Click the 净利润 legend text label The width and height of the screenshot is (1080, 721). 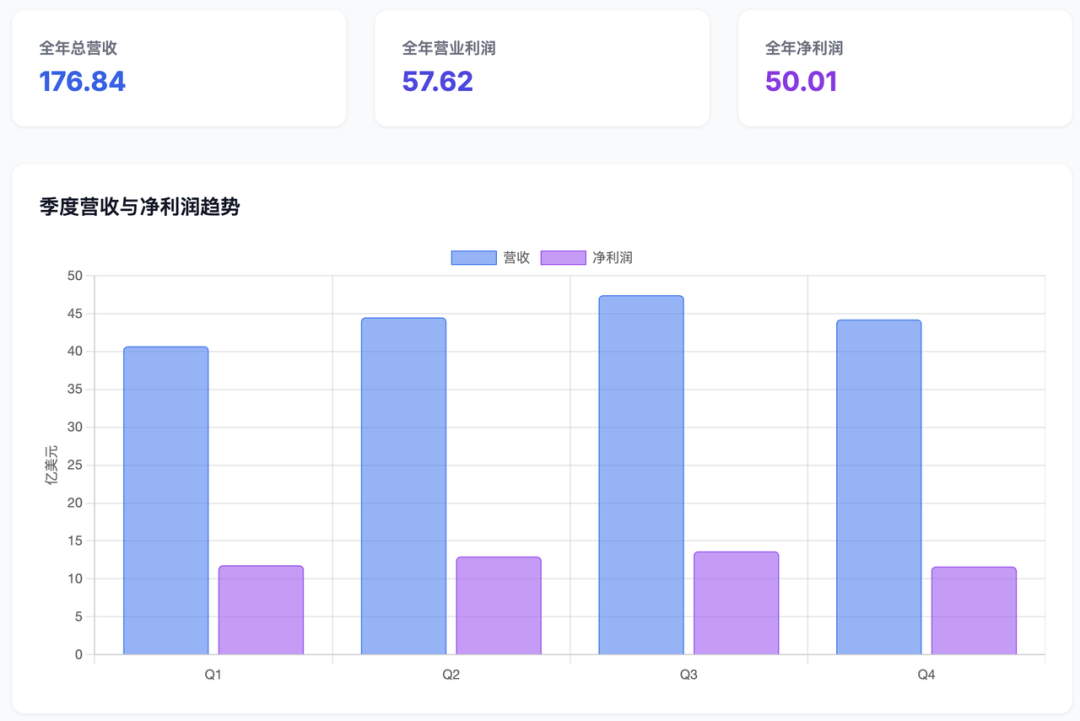612,258
